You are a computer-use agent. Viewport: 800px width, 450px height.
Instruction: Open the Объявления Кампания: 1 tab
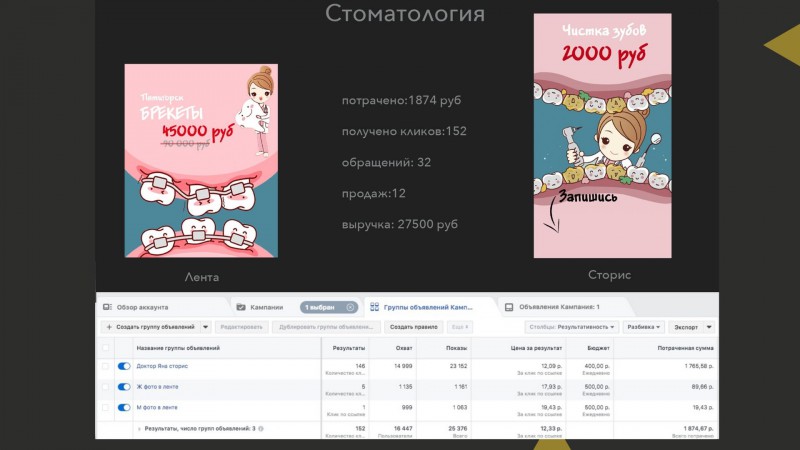(x=559, y=307)
